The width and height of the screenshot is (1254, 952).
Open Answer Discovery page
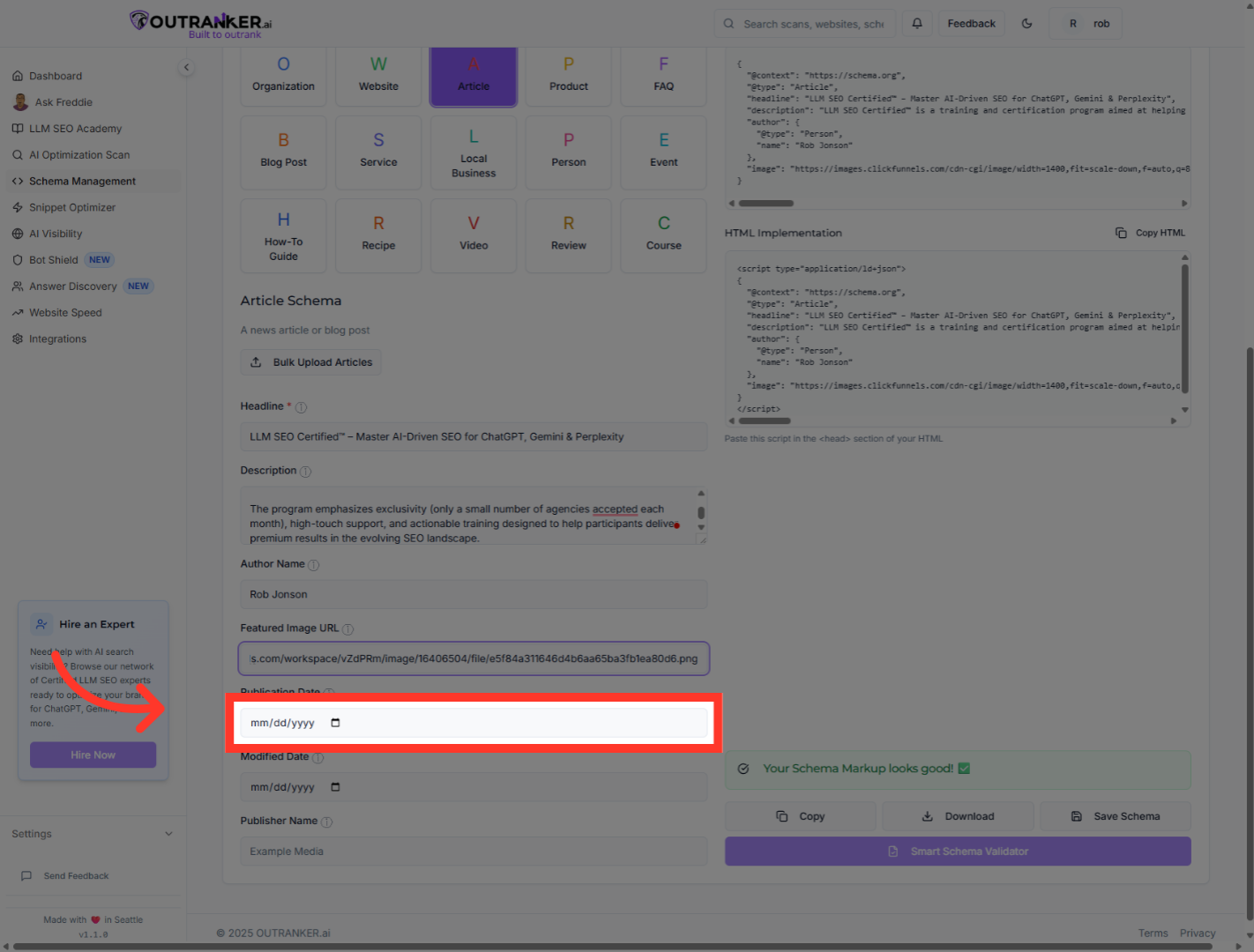(73, 286)
